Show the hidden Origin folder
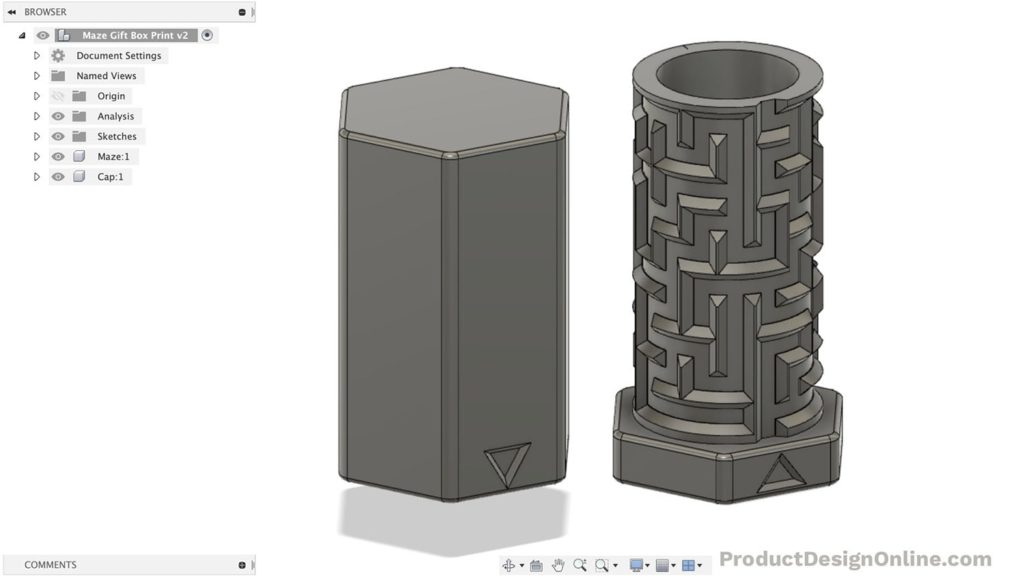Viewport: 1024px width, 576px height. (58, 96)
